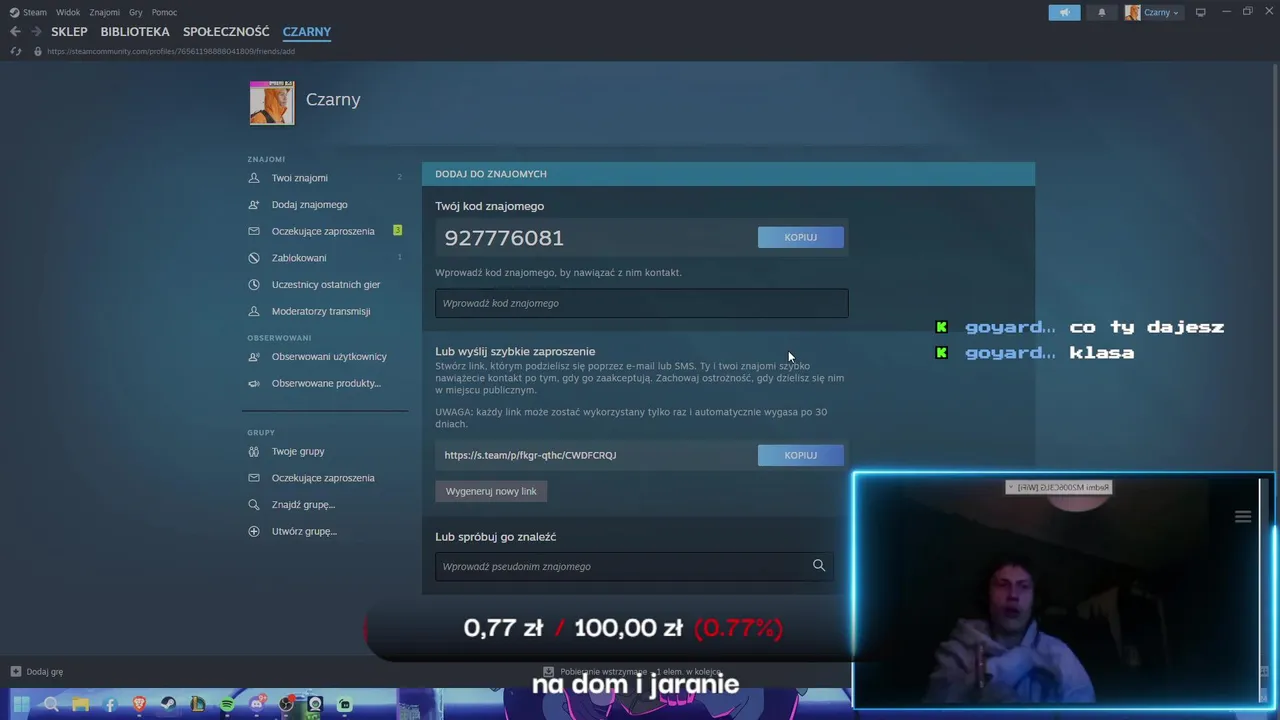Viewport: 1280px width, 720px height.
Task: Click webcam overlay hamburger menu icon
Action: point(1243,517)
